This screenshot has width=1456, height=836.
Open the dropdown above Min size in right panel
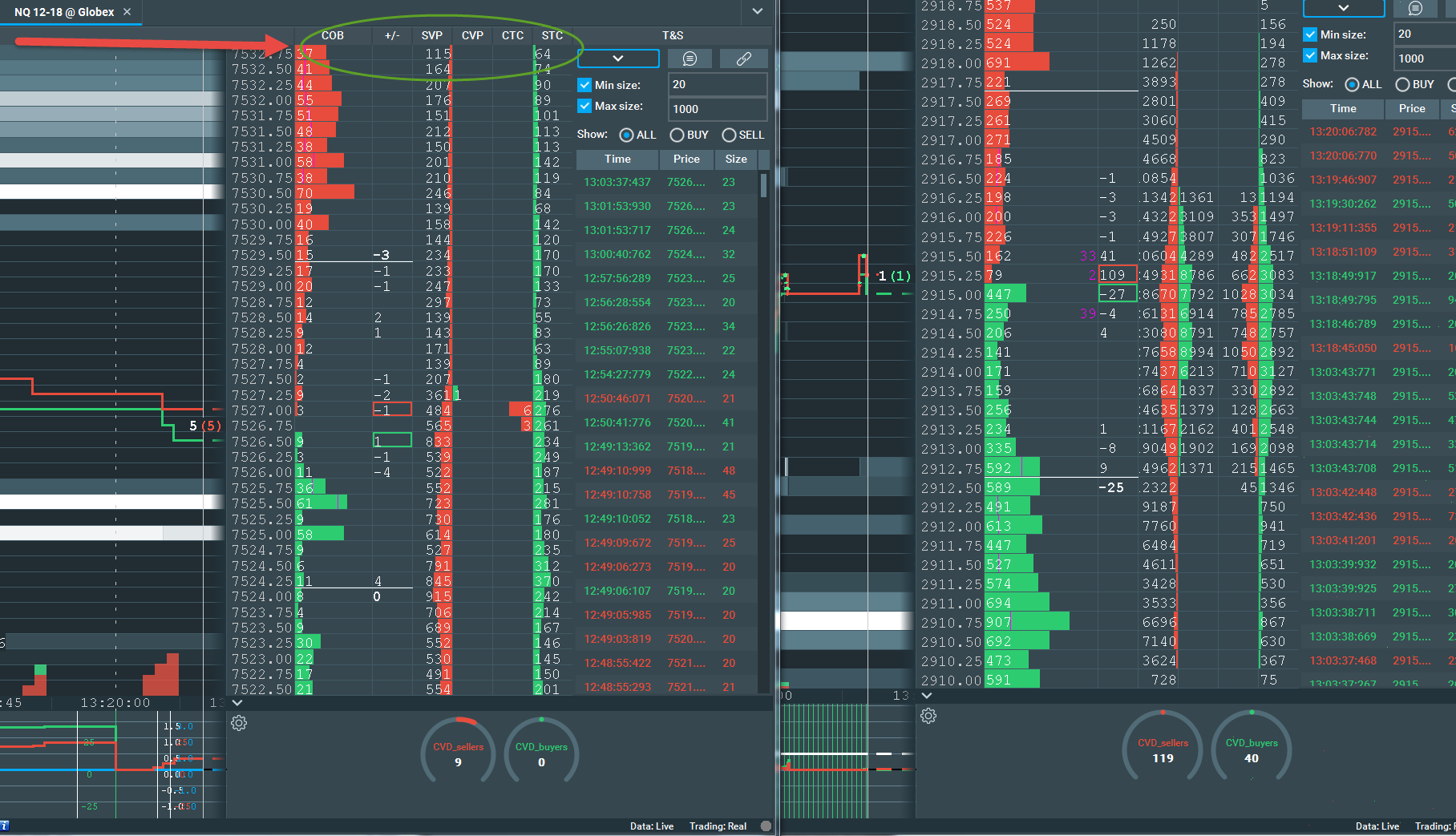[x=1344, y=8]
